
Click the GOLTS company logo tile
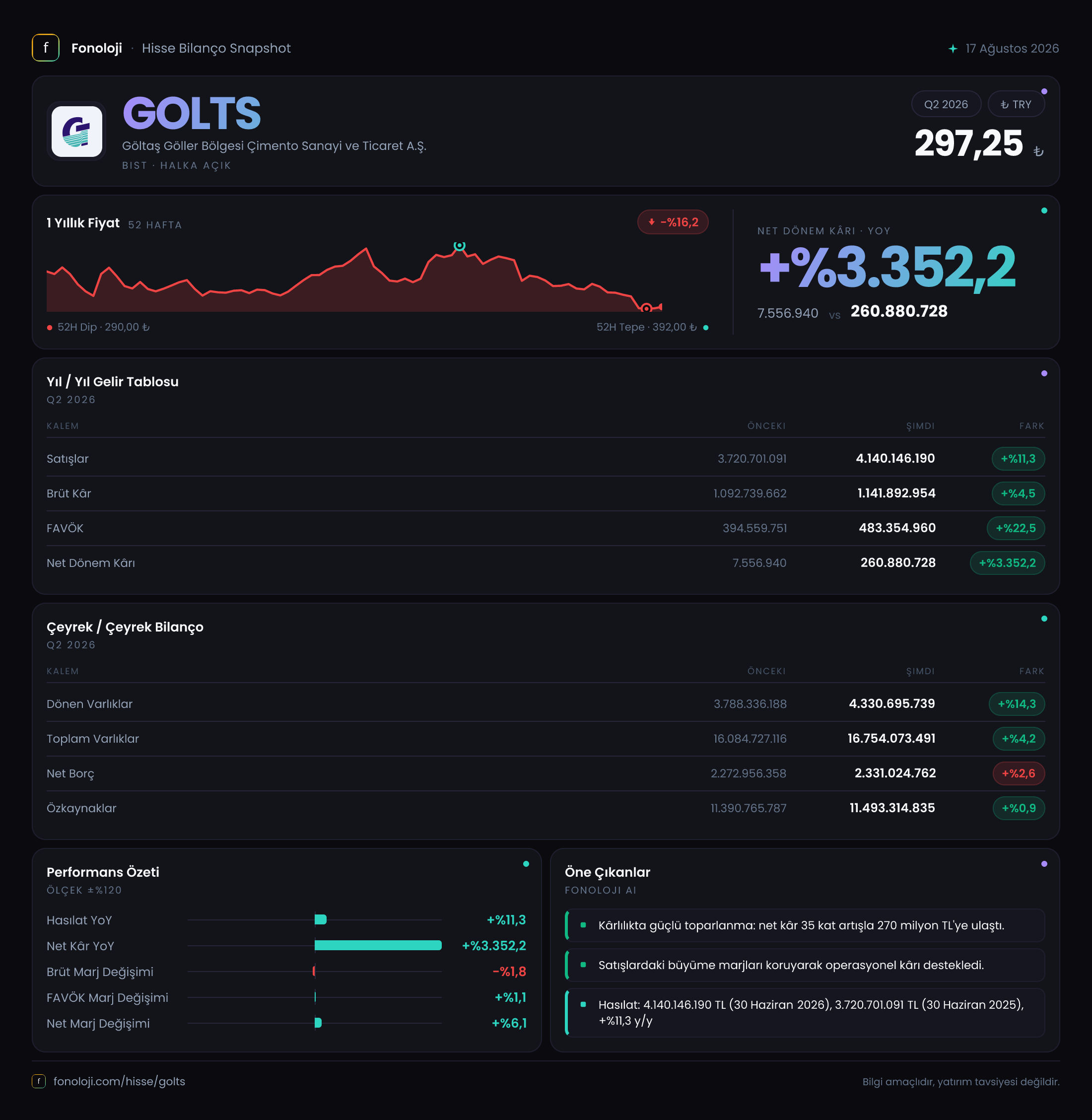click(77, 132)
